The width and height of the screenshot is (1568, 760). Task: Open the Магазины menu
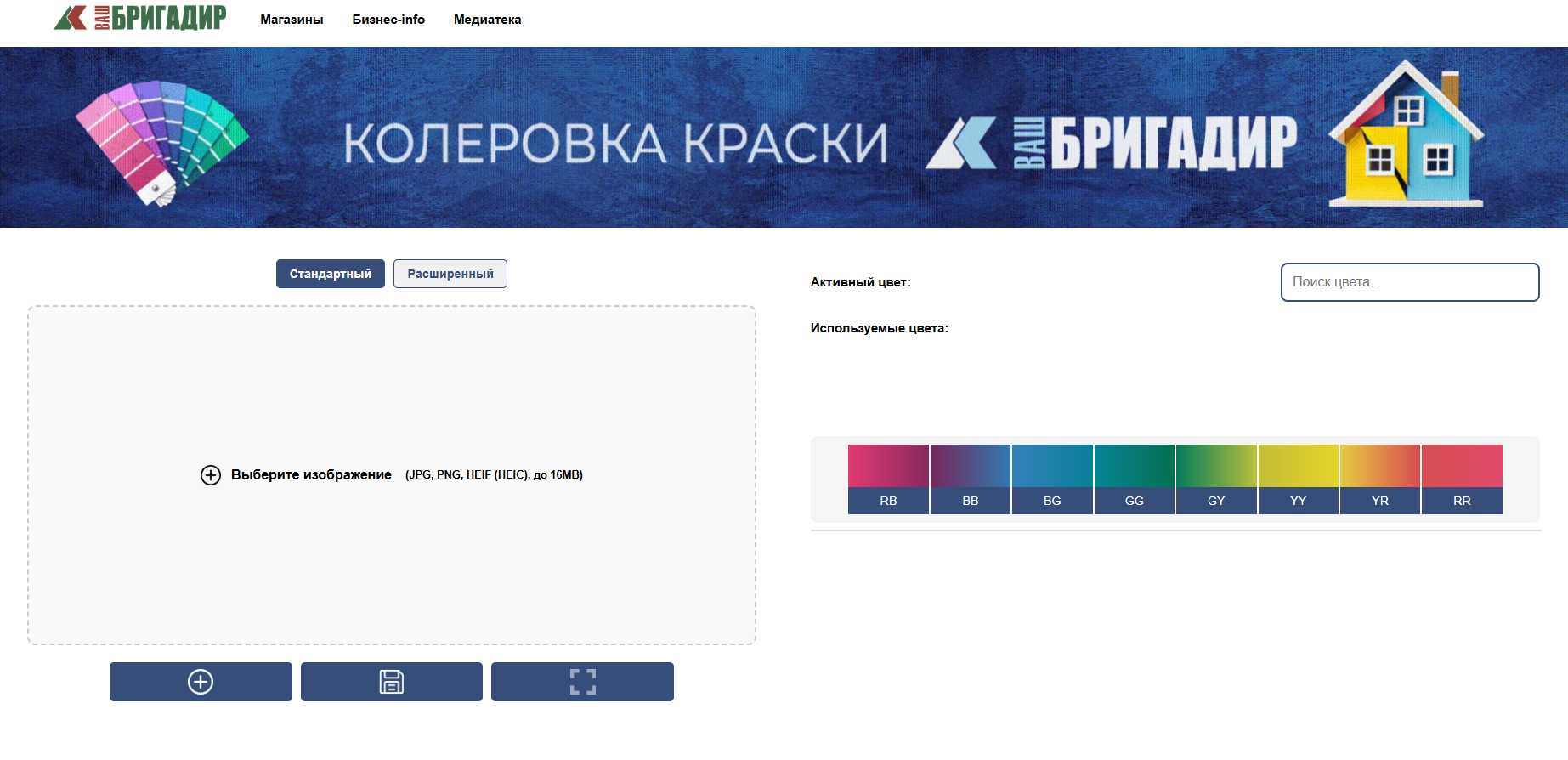click(x=292, y=20)
